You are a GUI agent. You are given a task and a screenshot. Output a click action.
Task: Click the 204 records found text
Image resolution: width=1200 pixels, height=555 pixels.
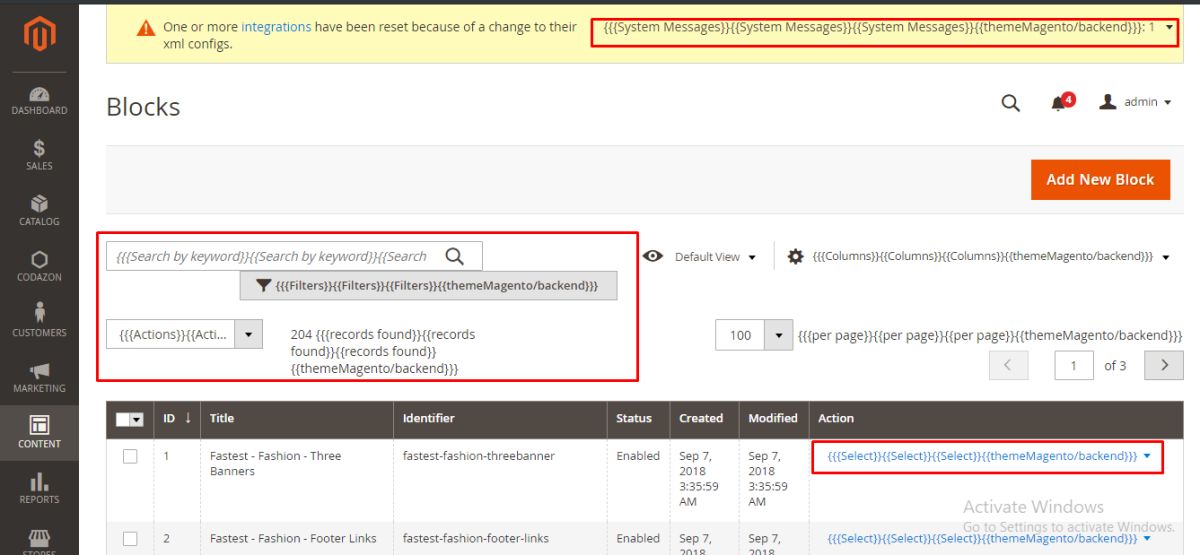[x=383, y=351]
